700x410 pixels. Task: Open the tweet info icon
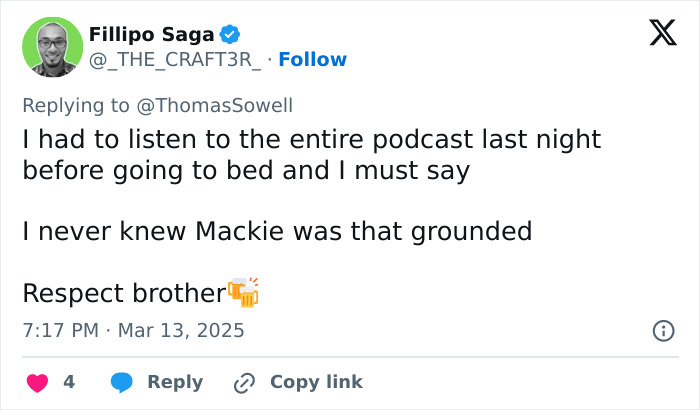[x=662, y=330]
